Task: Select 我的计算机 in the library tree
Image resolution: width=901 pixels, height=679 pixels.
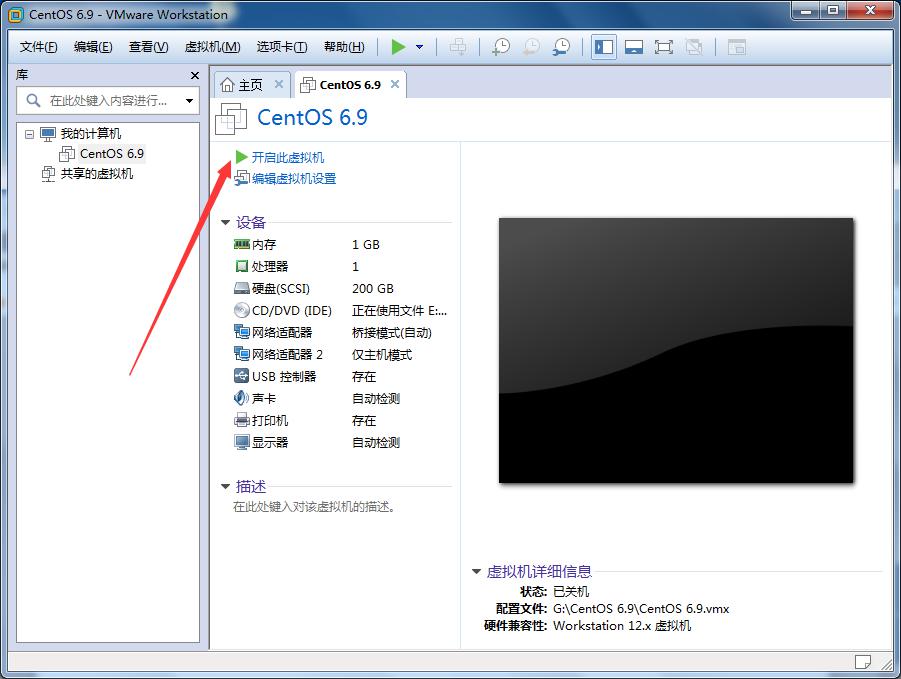Action: 91,134
